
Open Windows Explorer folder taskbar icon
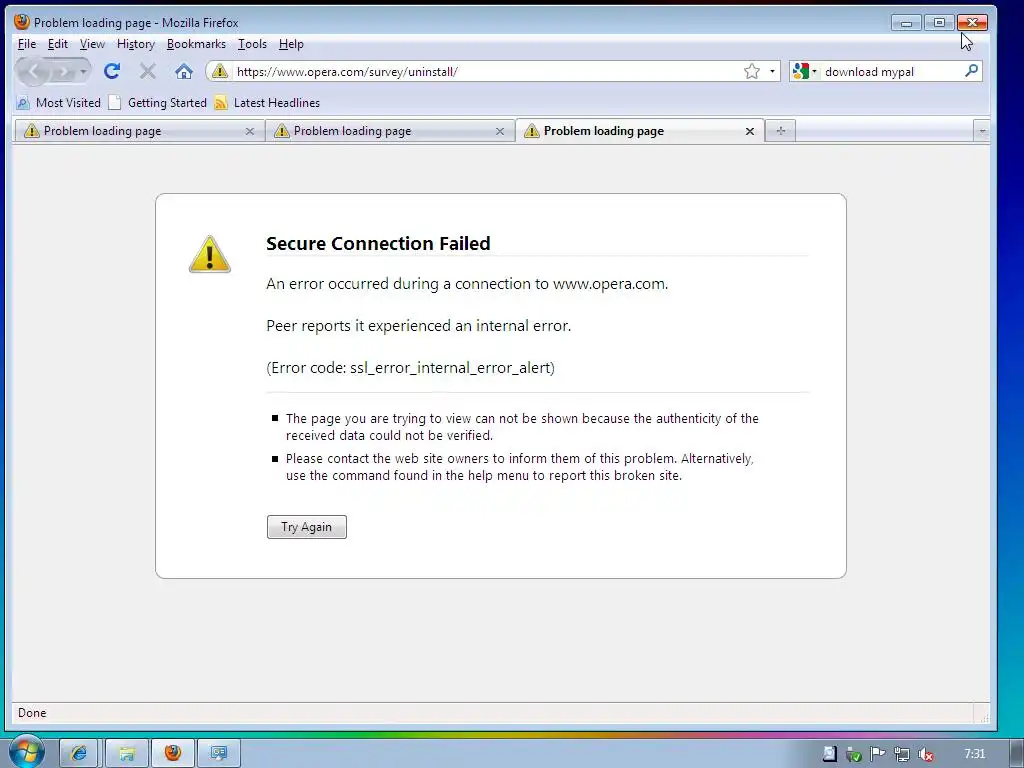tap(127, 753)
